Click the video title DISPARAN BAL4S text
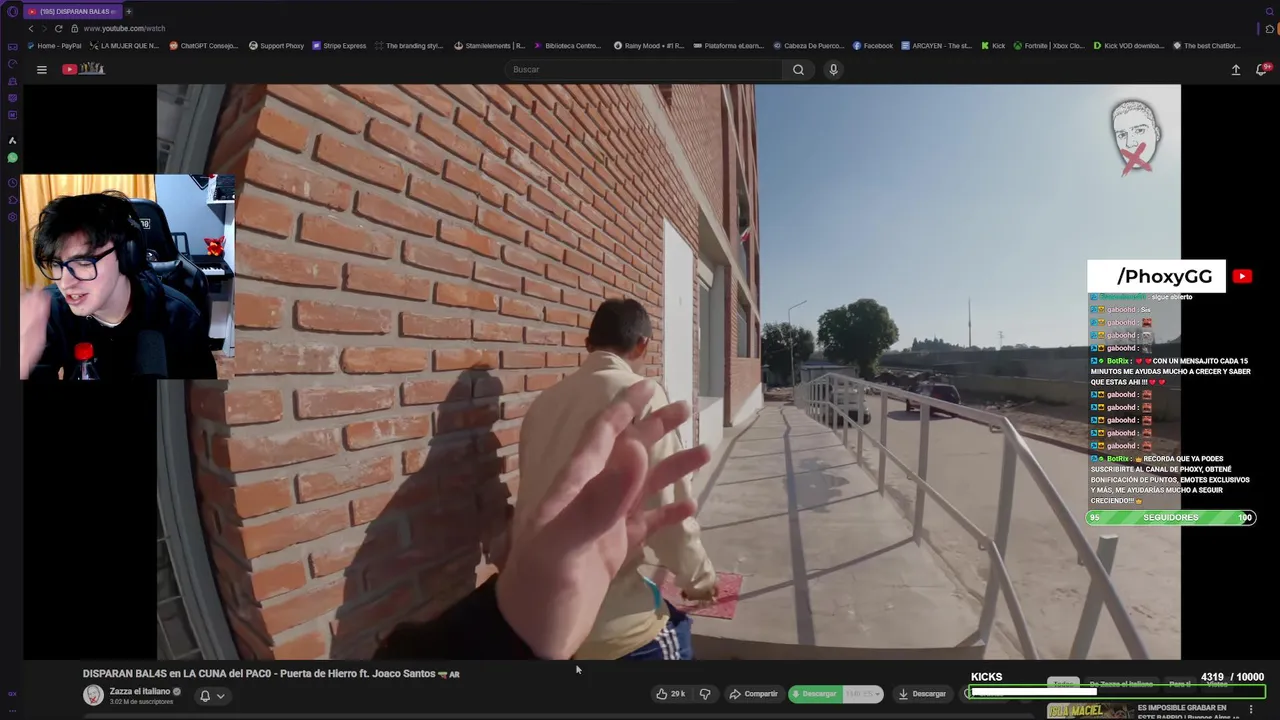 click(x=271, y=673)
